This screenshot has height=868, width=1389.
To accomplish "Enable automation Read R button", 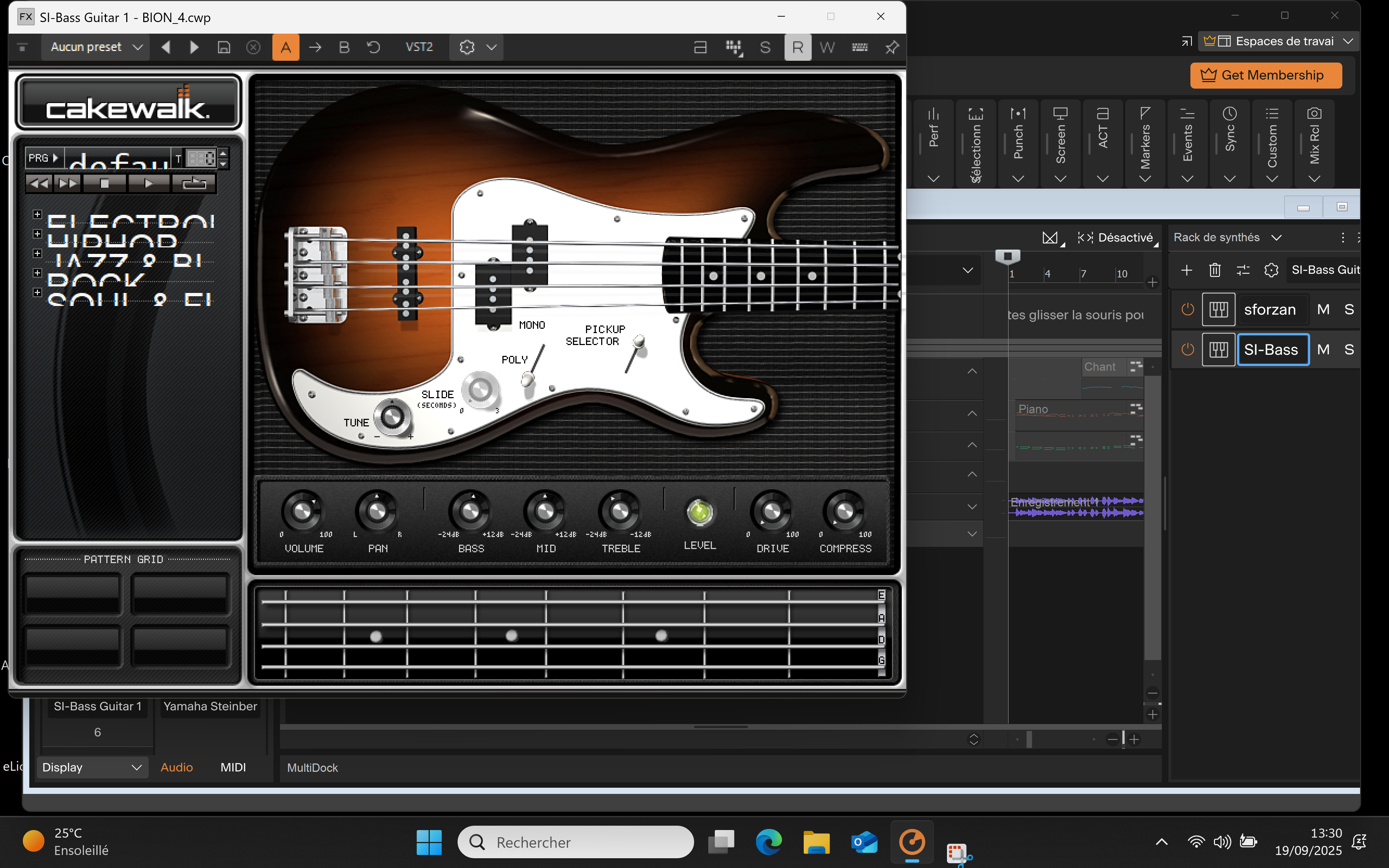I will click(x=798, y=47).
